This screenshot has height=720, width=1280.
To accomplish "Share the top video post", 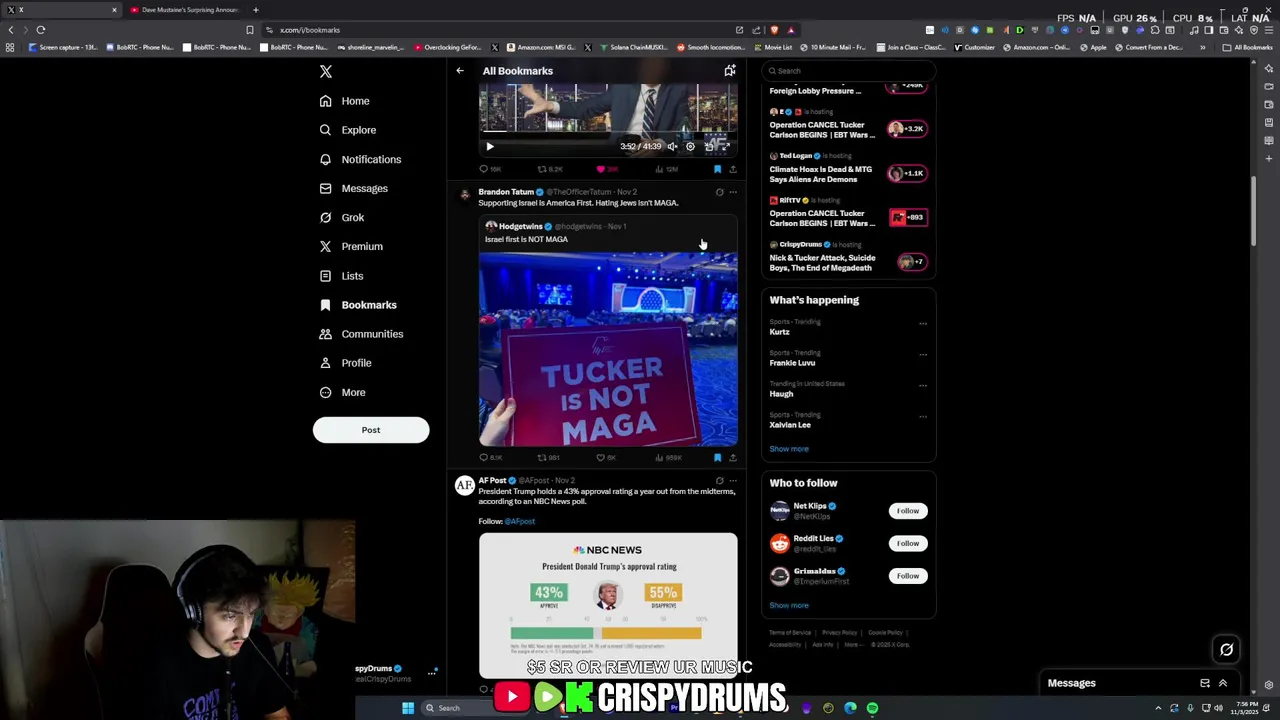I will (733, 169).
